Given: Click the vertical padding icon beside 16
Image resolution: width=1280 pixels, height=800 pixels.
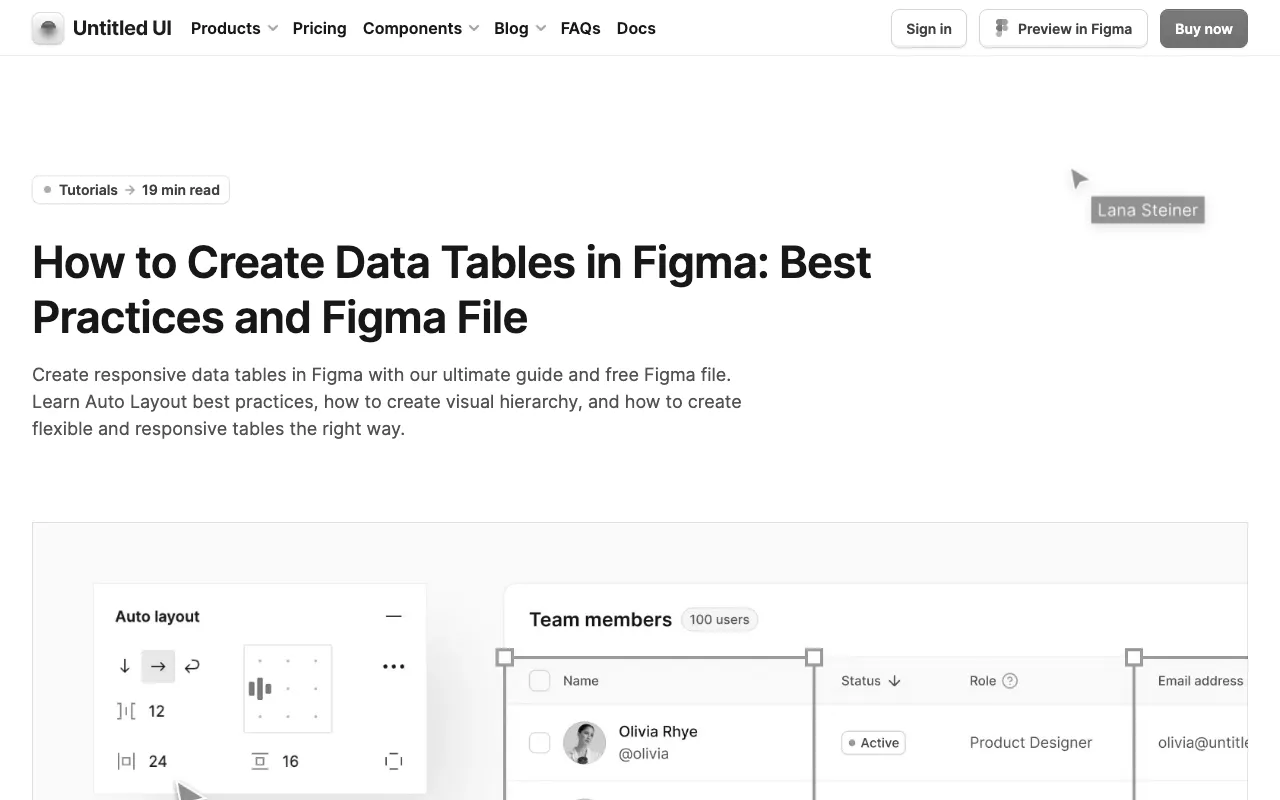Looking at the screenshot, I should [260, 761].
